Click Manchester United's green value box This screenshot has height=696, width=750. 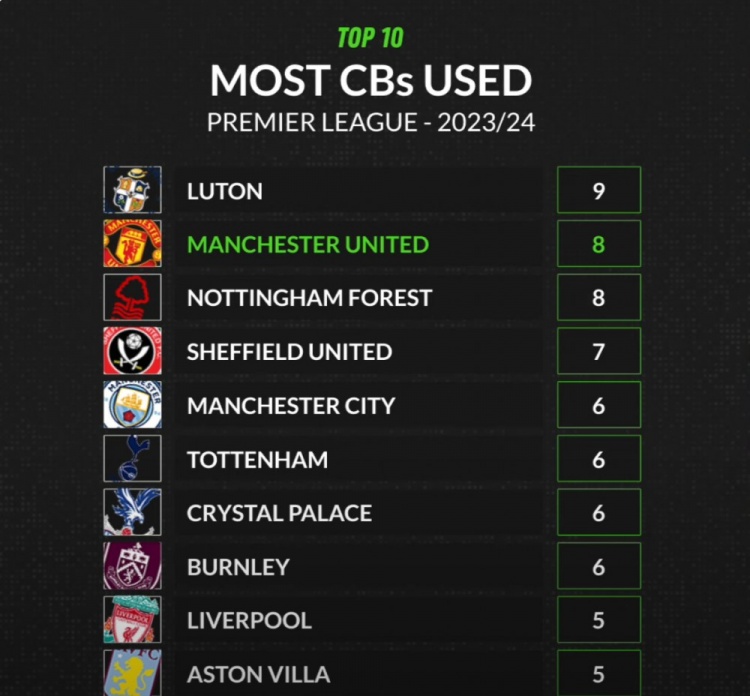pos(598,244)
